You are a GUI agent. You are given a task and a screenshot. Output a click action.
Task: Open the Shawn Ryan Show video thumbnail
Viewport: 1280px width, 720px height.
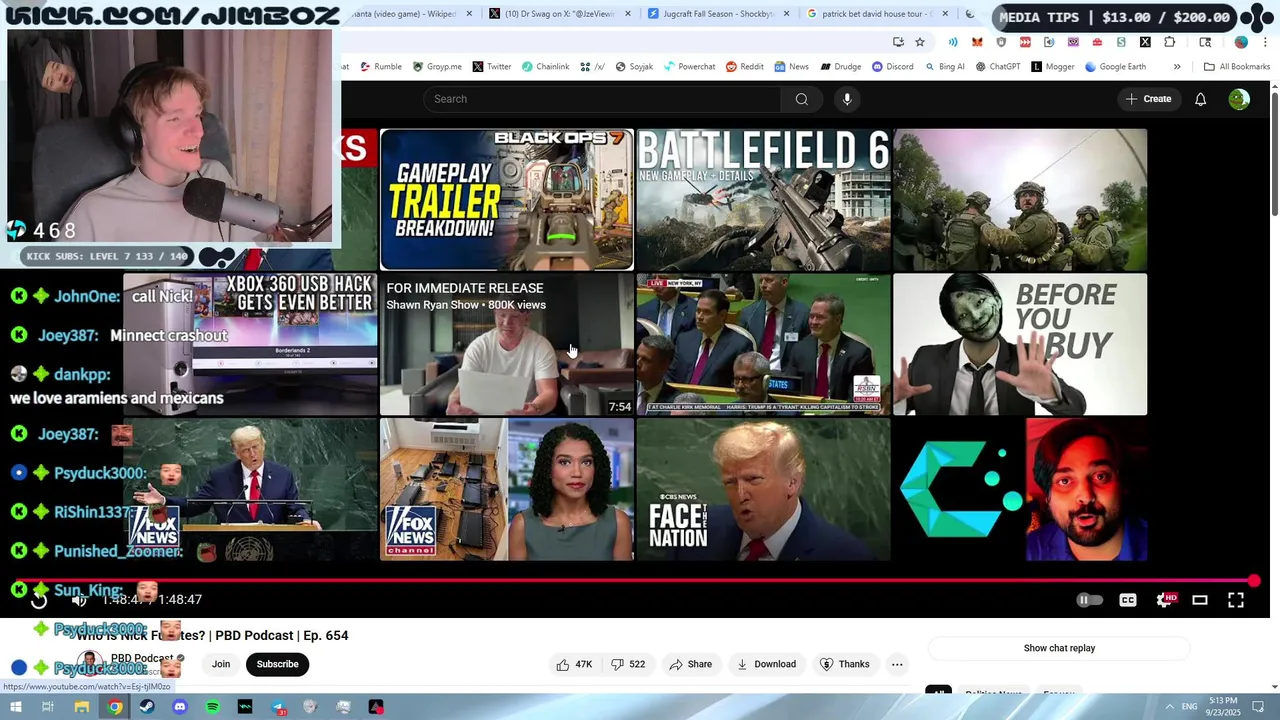(x=507, y=344)
